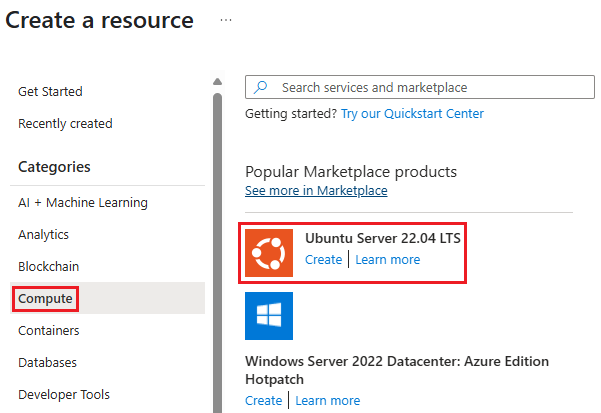Viewport: 601px width, 413px height.
Task: Open the ellipsis more options menu
Action: point(226,20)
